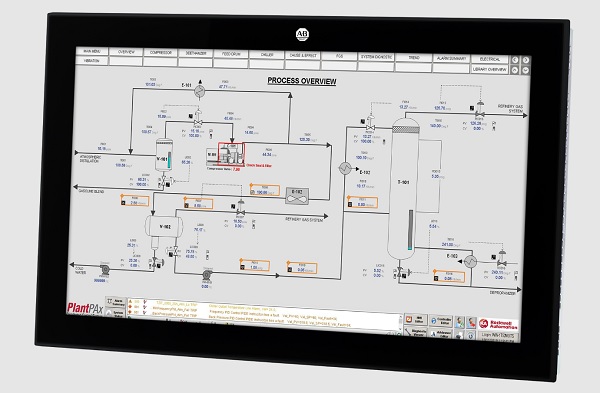Open the HMI Editor footer button
The image size is (600, 393).
tap(416, 320)
